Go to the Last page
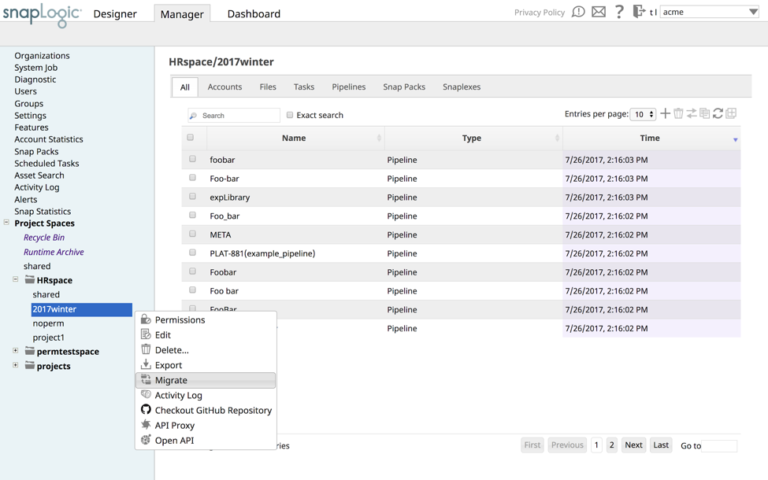 (661, 445)
